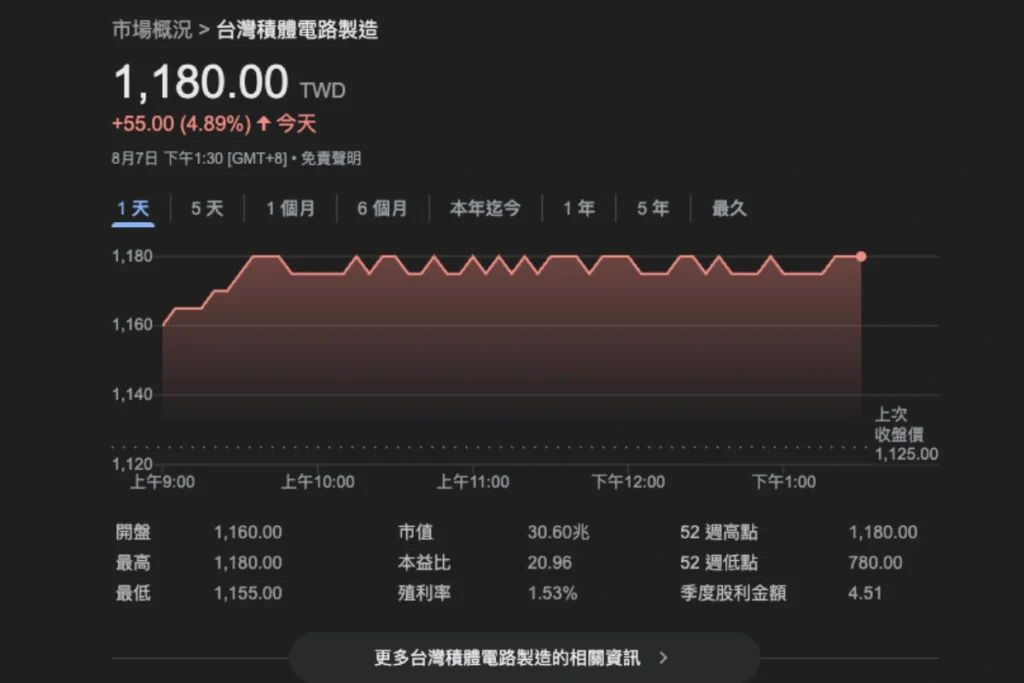Show the 5 年 chart range

point(653,209)
